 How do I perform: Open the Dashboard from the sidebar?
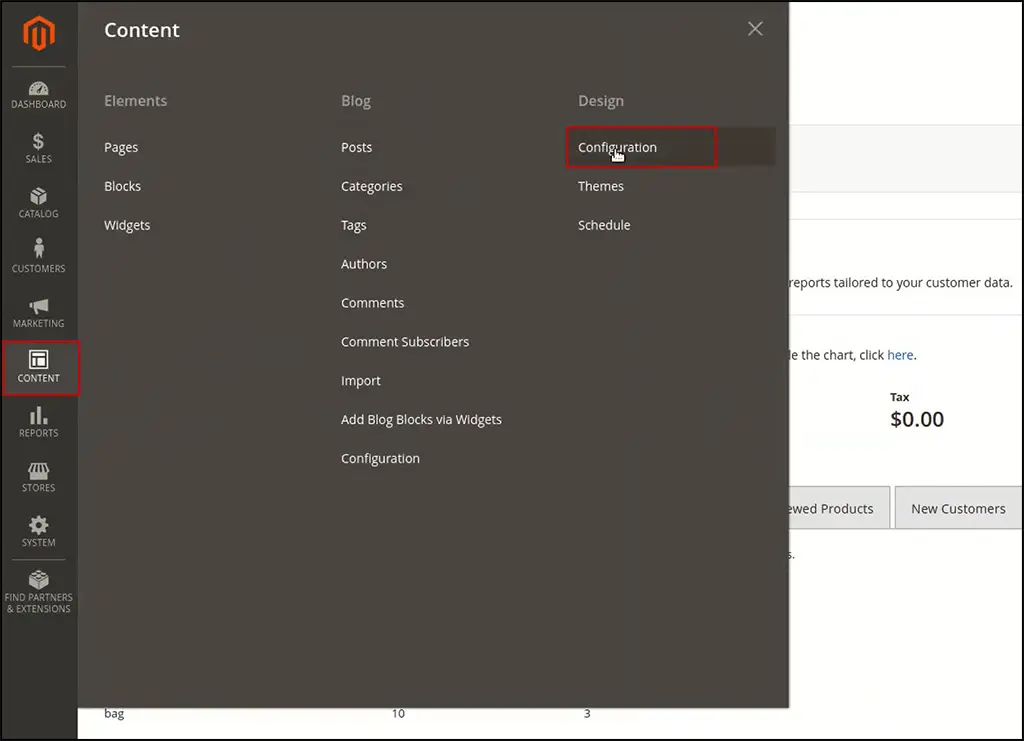tap(38, 93)
